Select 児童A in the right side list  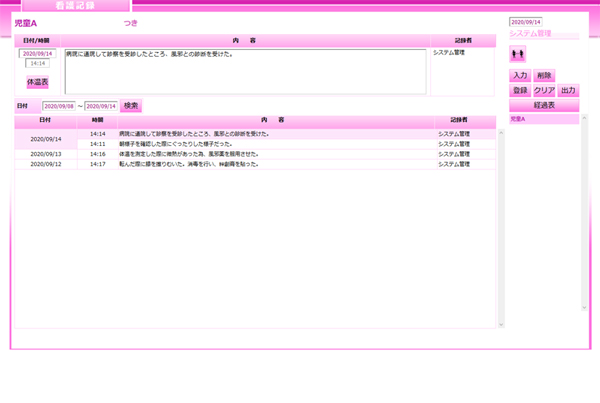518,120
